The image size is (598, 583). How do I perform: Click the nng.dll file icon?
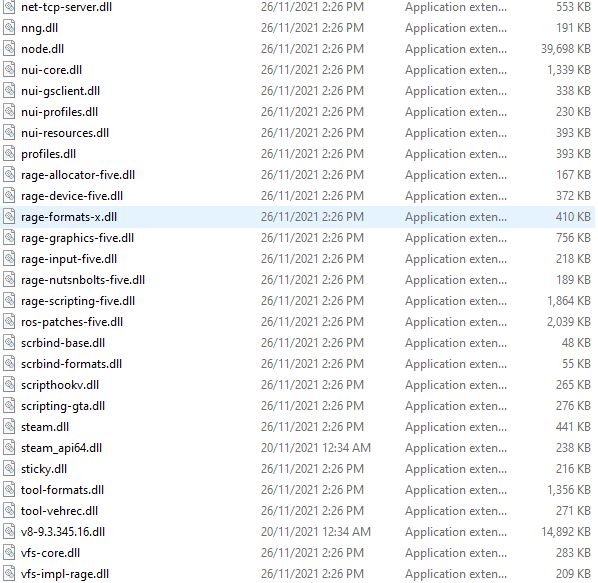pos(9,28)
